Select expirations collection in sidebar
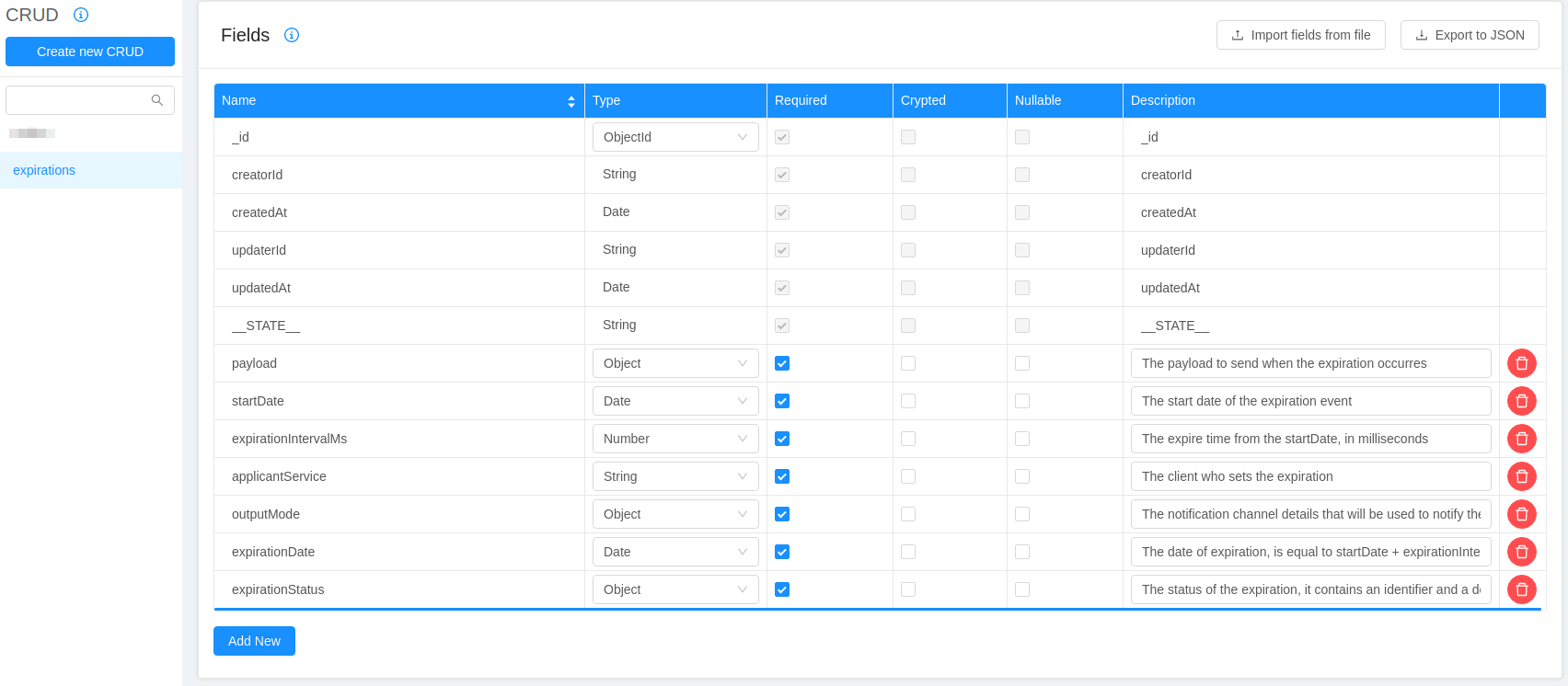 coord(44,170)
